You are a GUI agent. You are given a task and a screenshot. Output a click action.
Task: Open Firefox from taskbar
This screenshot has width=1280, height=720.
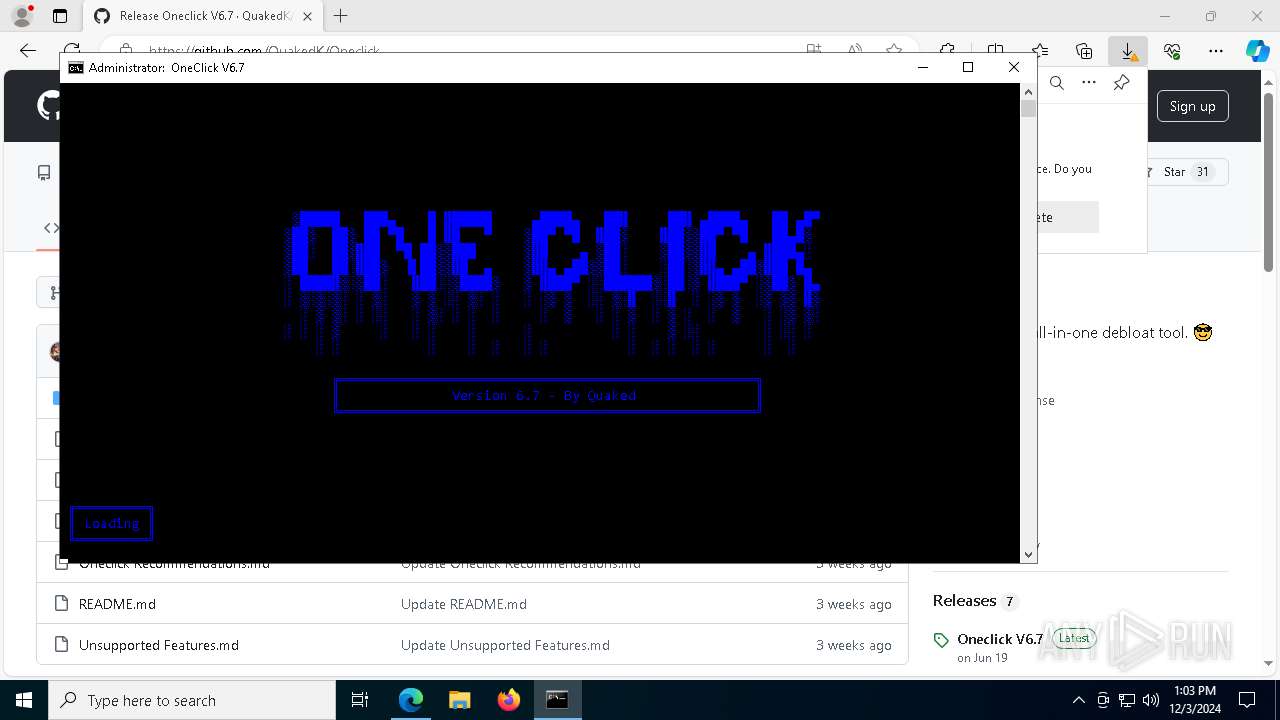tap(508, 700)
